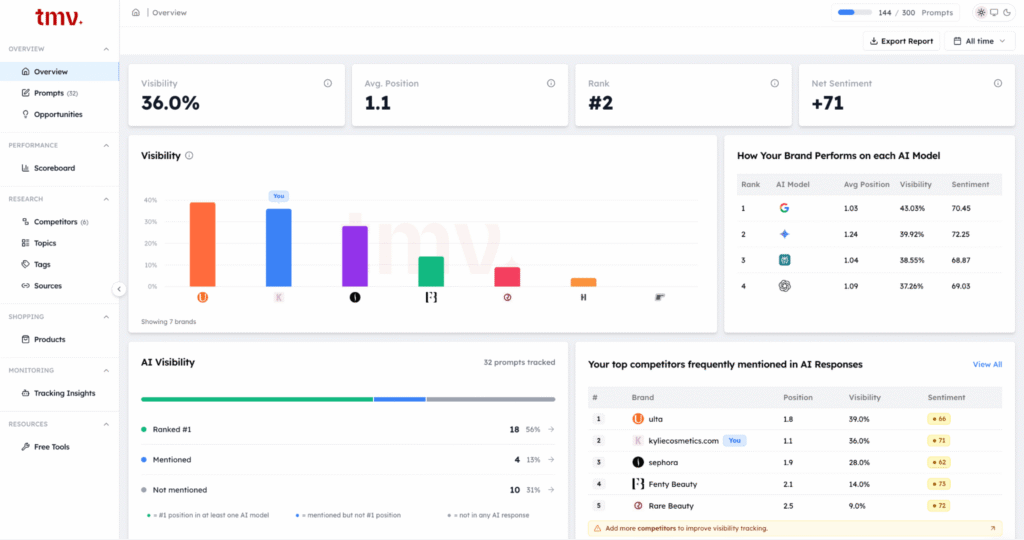Click the prompts usage progress bar
Screen dimensions: 1024x540
[x=854, y=12]
